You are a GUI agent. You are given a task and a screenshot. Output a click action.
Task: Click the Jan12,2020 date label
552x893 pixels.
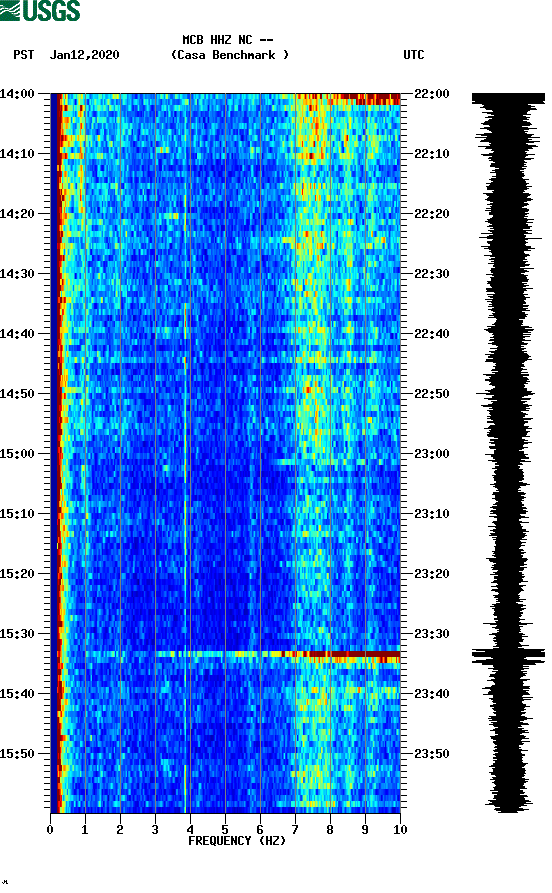(x=84, y=55)
